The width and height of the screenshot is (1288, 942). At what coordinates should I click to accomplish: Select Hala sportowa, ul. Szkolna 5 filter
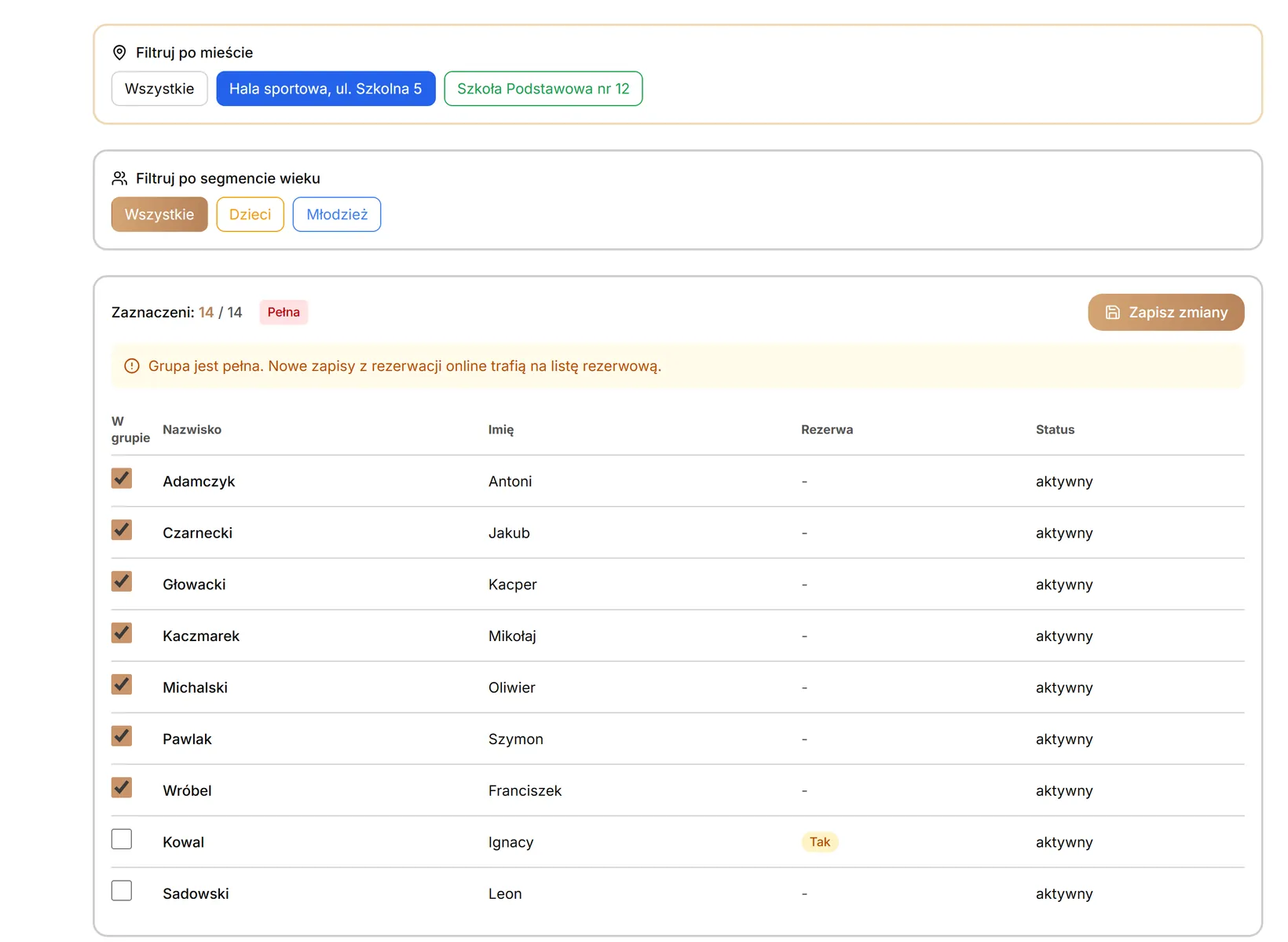pos(326,89)
